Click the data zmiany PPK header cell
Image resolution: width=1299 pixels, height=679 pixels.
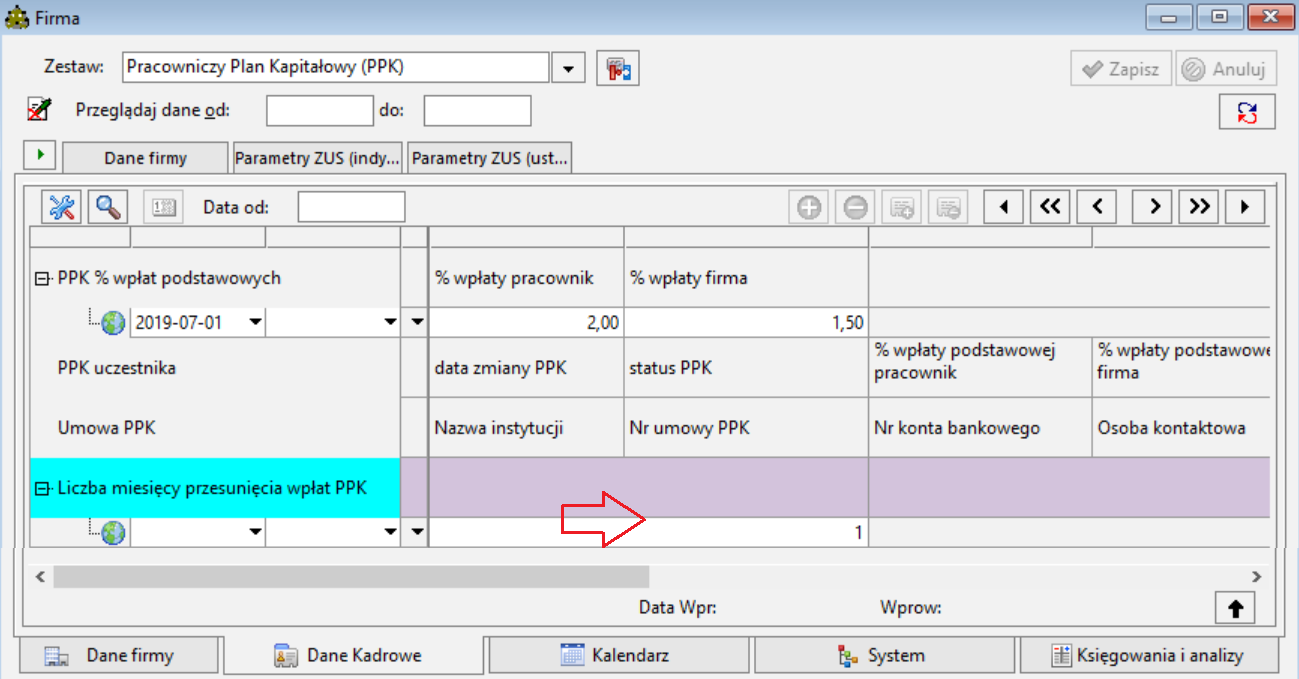tap(527, 368)
